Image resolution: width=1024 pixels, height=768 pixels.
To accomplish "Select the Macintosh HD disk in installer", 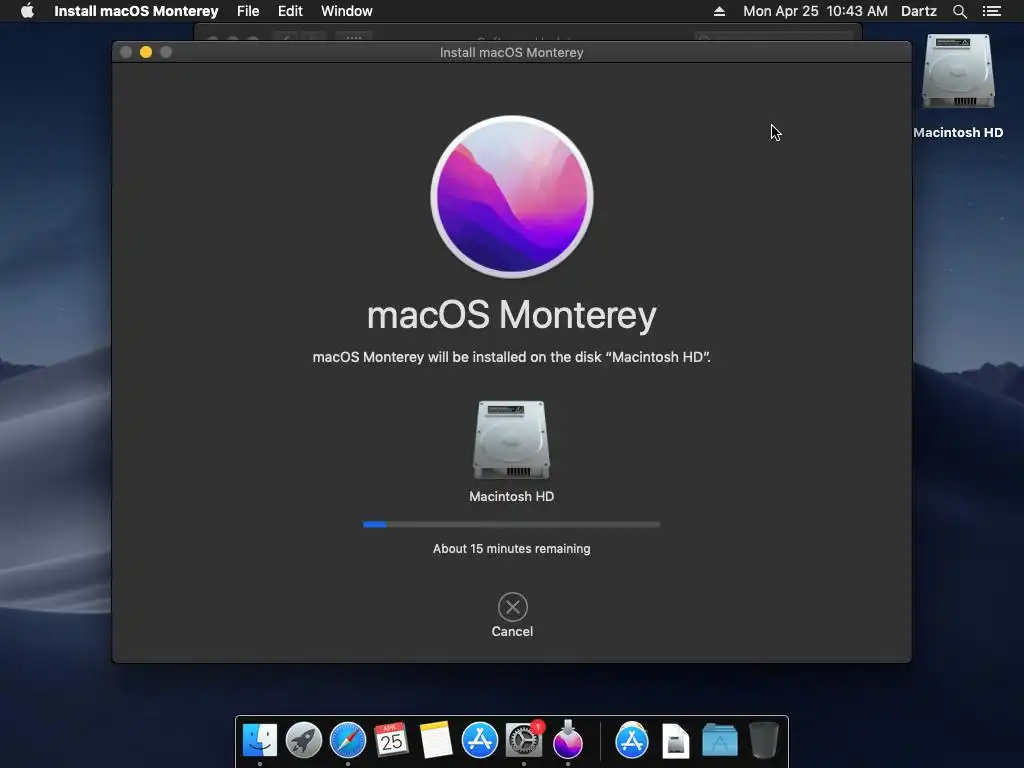I will (x=511, y=440).
